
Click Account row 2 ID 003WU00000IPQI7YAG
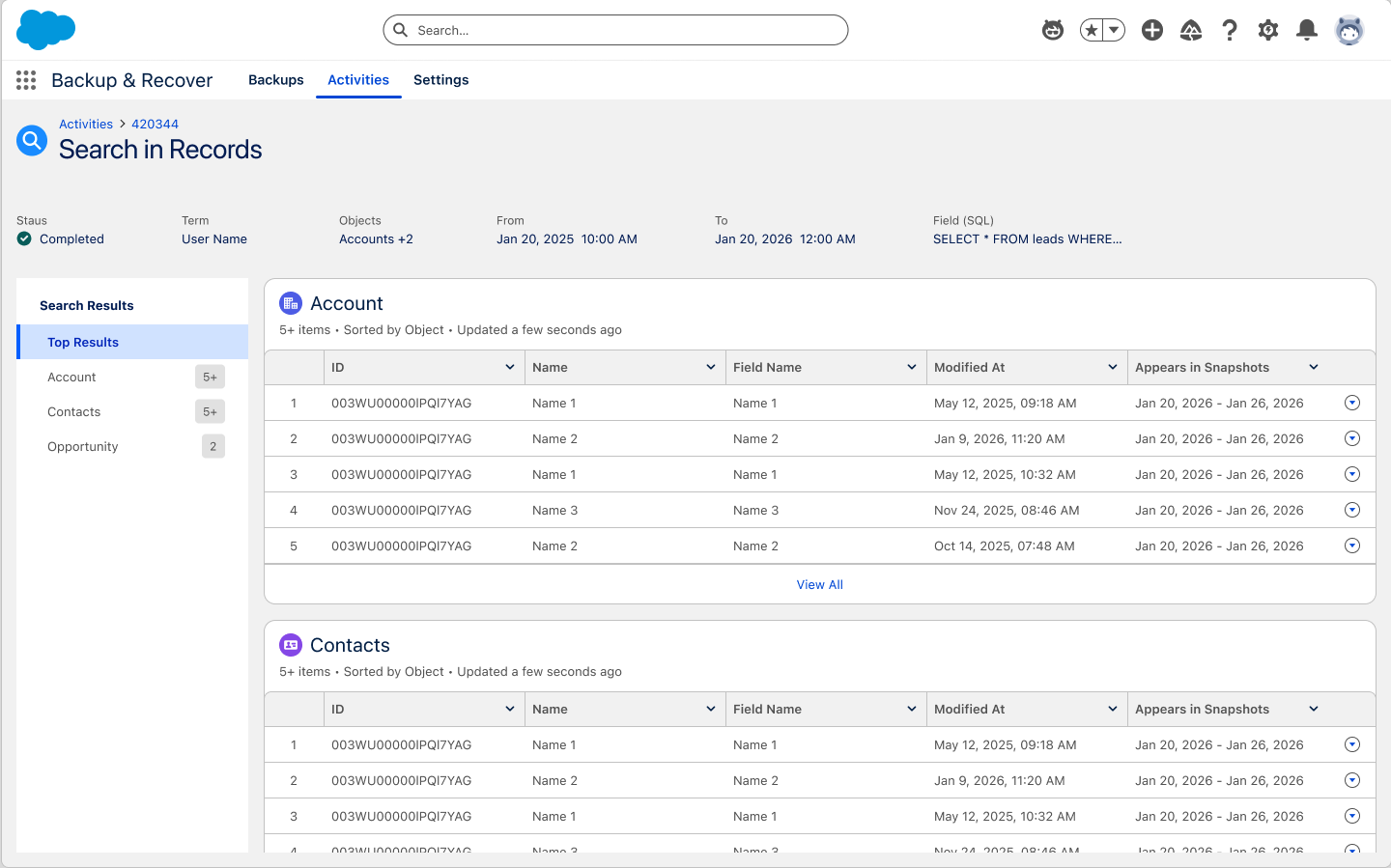click(401, 438)
